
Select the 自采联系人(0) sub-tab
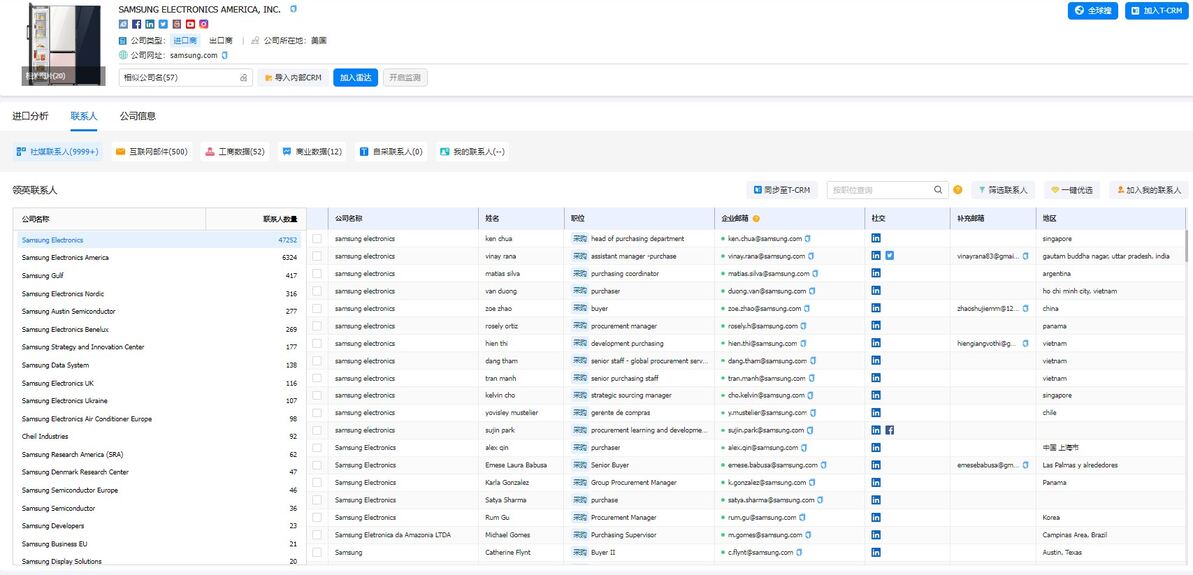click(x=391, y=152)
